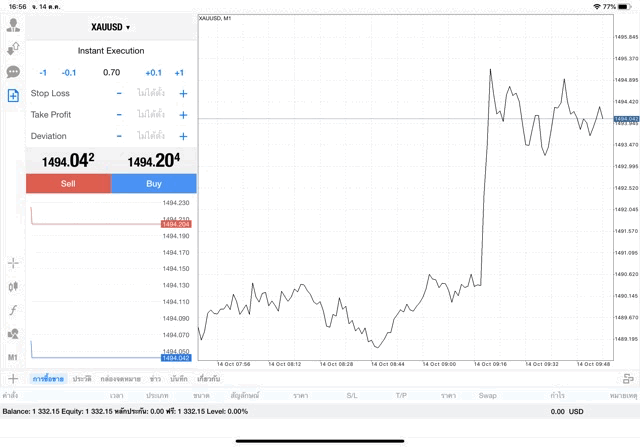Open the chat messages bubble icon
Viewport: 640px width, 447px height.
13,72
